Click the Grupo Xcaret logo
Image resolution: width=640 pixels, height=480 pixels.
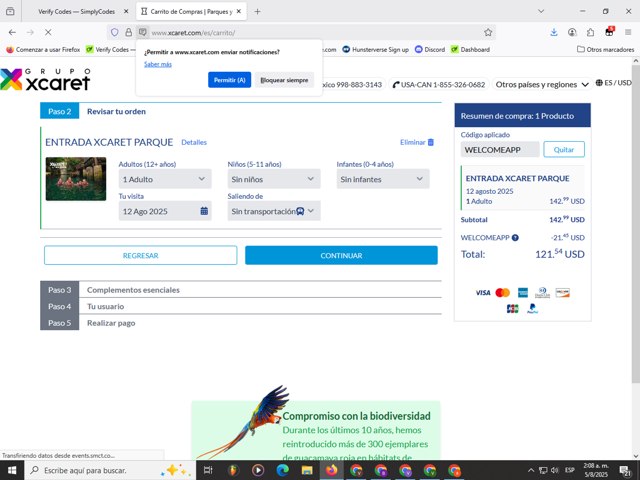pyautogui.click(x=45, y=79)
